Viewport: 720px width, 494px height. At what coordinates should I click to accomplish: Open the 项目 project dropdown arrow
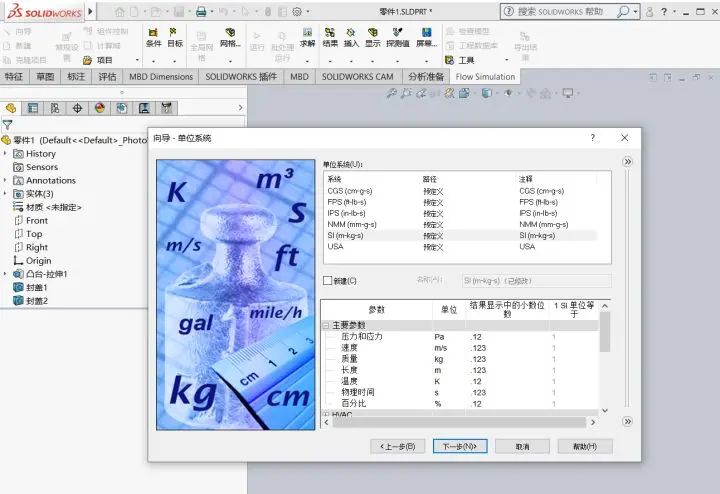(137, 60)
